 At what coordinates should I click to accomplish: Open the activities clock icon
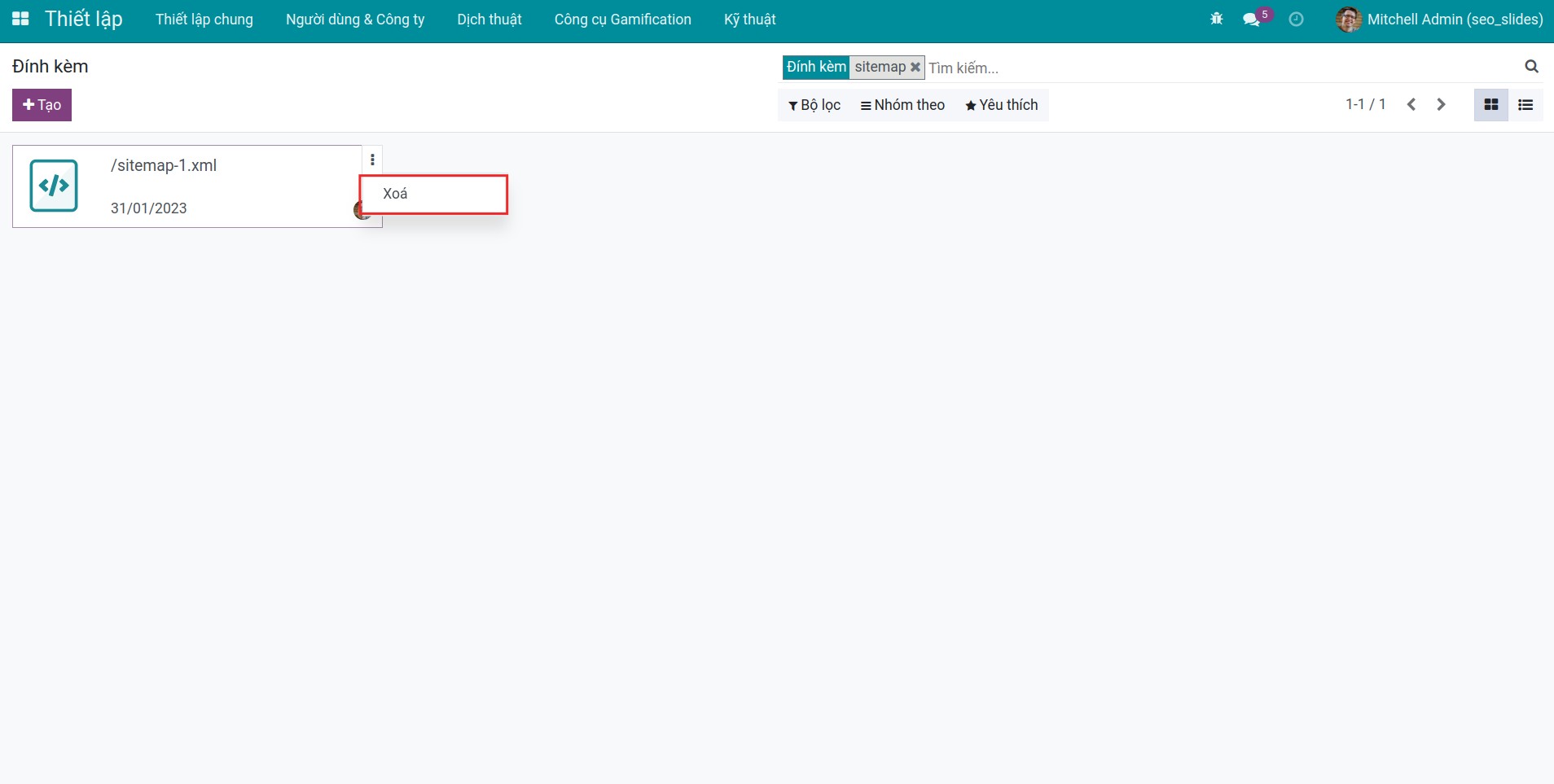[x=1296, y=19]
